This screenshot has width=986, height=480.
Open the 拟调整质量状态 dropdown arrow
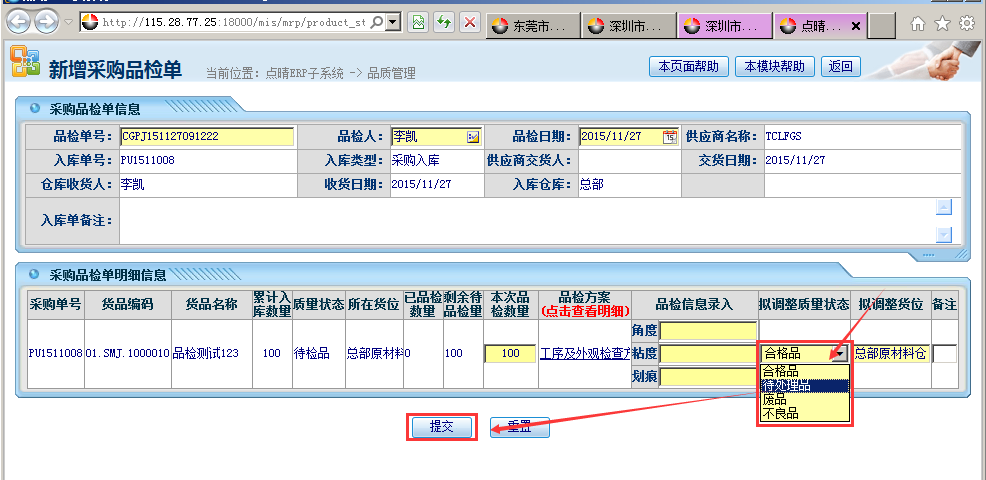(x=840, y=353)
